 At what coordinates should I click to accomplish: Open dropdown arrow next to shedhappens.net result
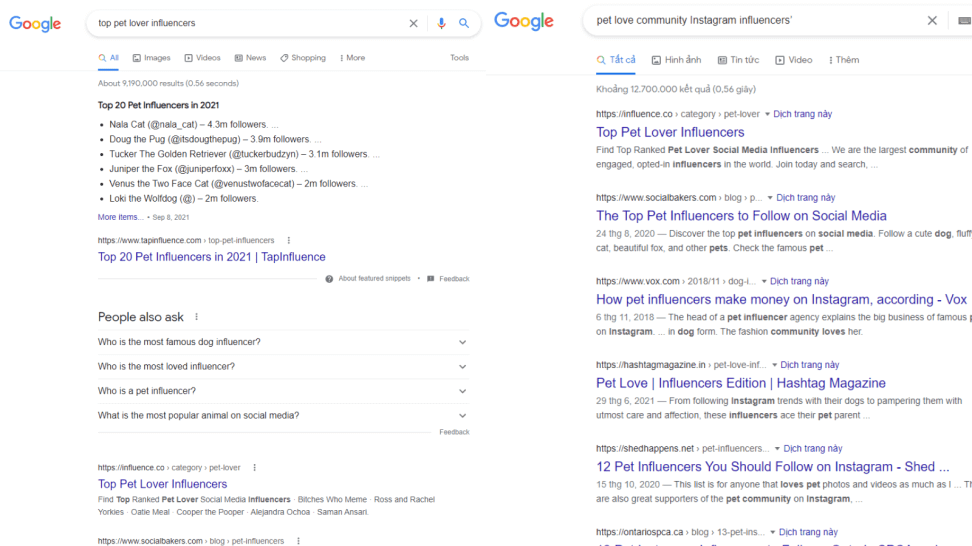coord(777,449)
